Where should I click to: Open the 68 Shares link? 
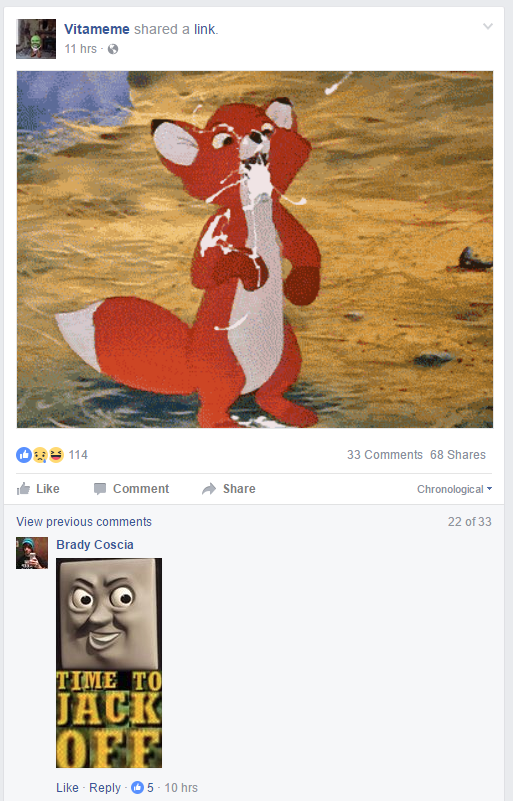458,455
